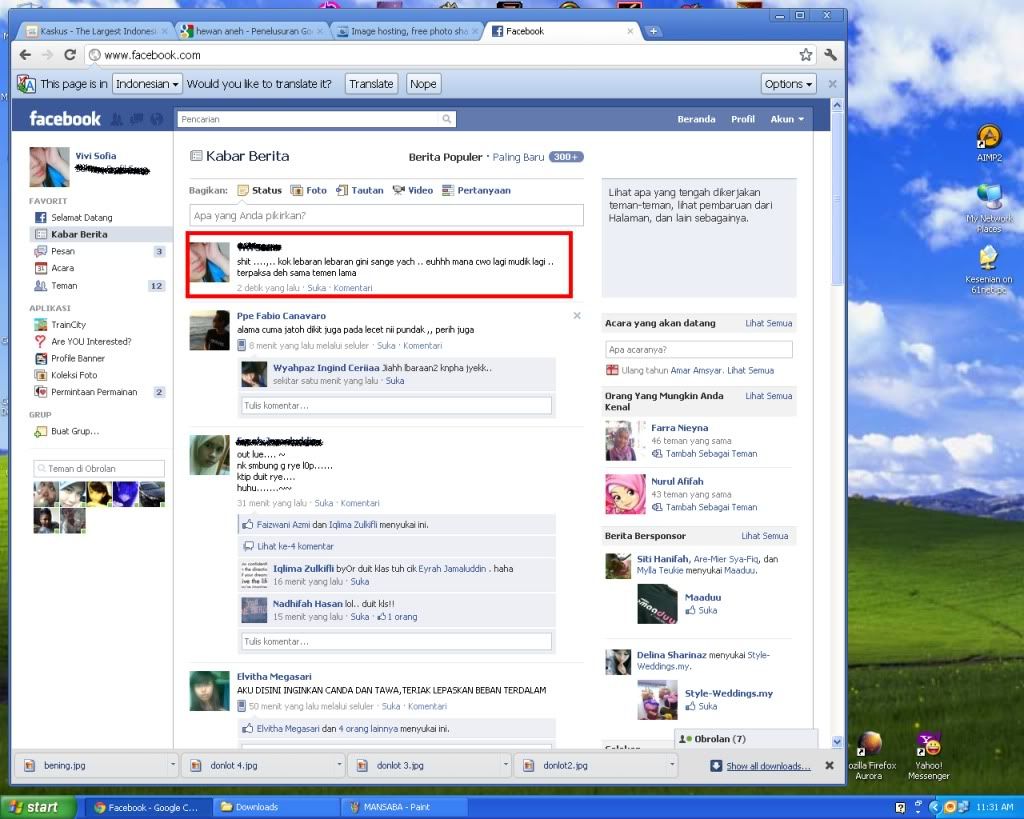Click the Pencarian search field
This screenshot has height=819, width=1024.
click(x=308, y=119)
